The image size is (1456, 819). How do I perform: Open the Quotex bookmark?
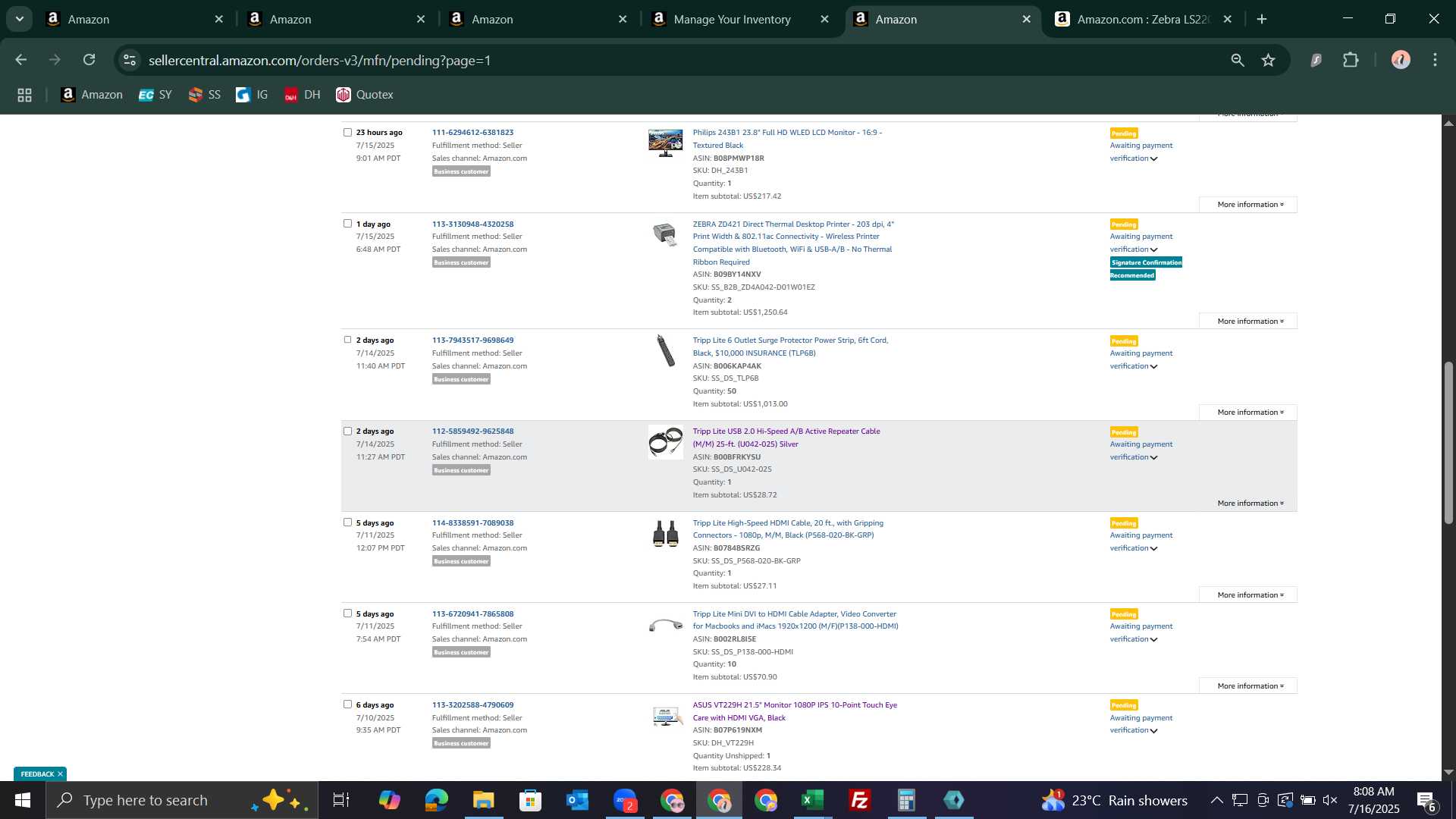point(365,95)
